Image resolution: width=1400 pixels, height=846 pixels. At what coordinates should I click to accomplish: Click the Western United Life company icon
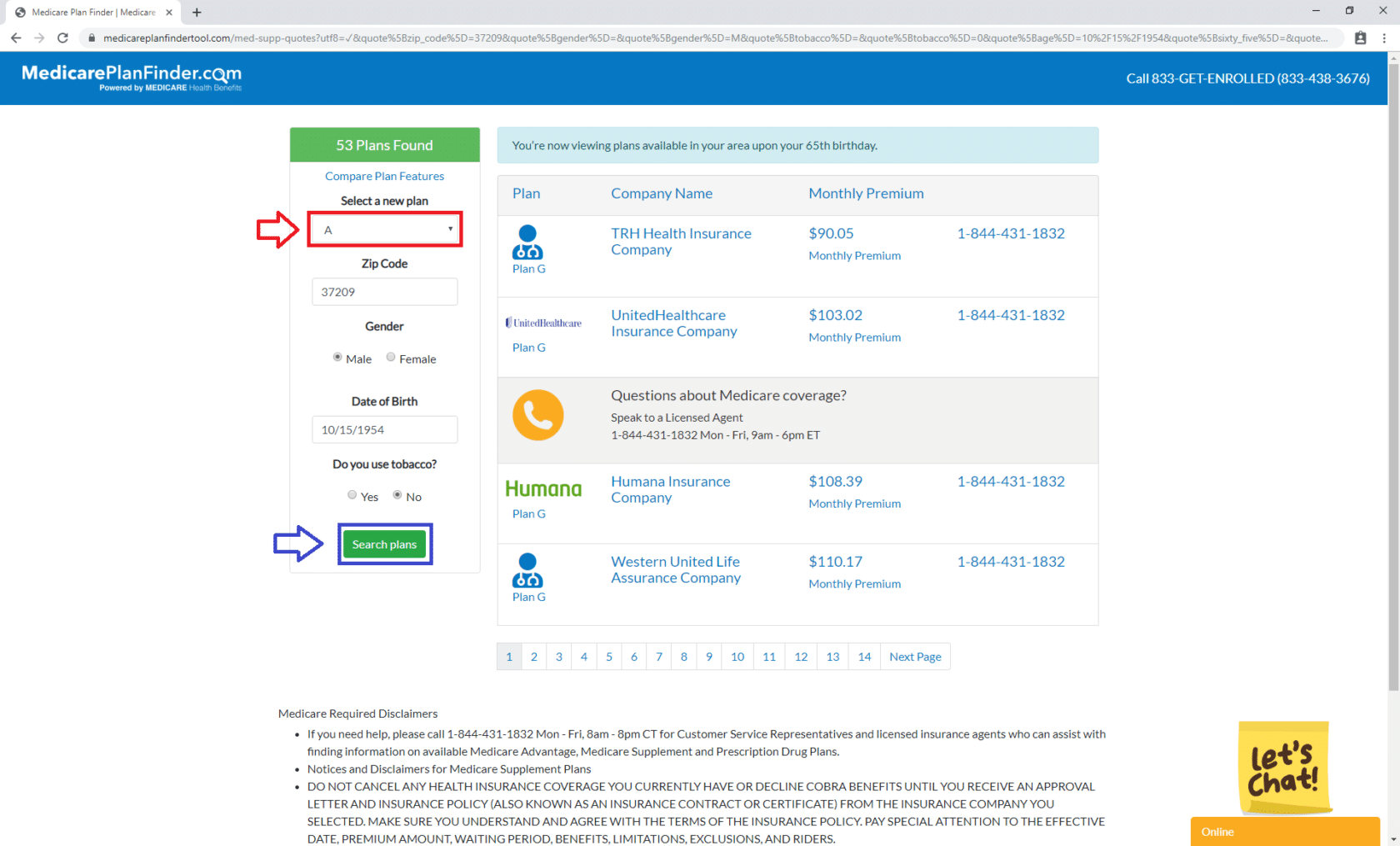click(x=527, y=570)
